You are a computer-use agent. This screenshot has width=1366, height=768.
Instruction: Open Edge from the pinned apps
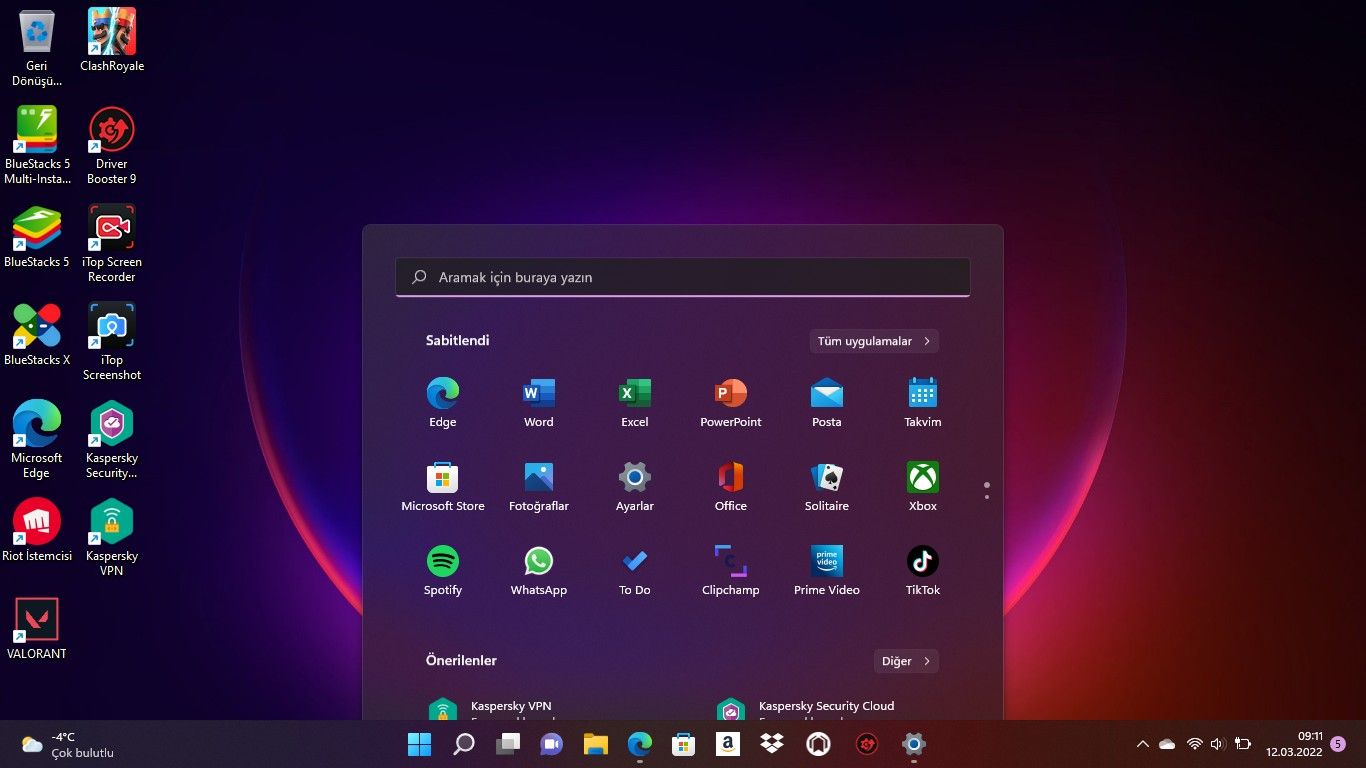(443, 402)
